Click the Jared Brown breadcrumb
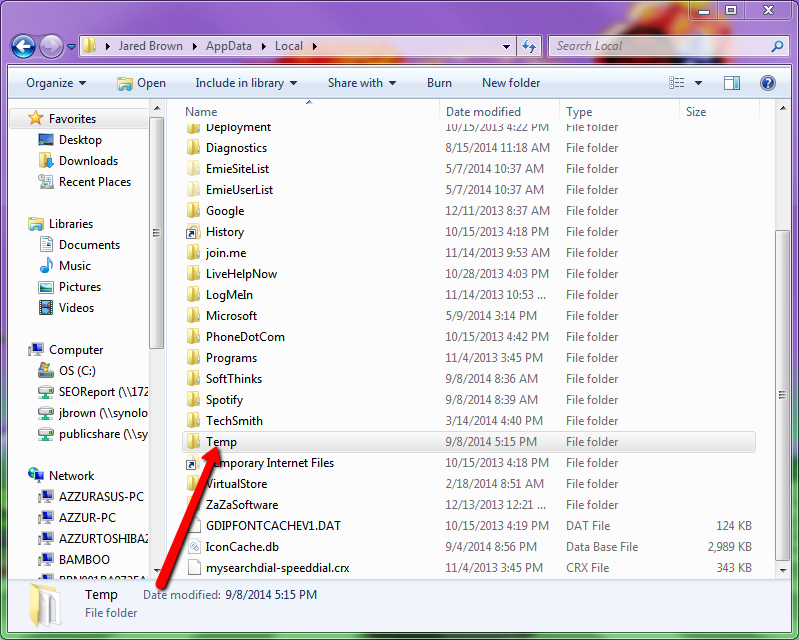This screenshot has width=799, height=640. click(x=150, y=46)
